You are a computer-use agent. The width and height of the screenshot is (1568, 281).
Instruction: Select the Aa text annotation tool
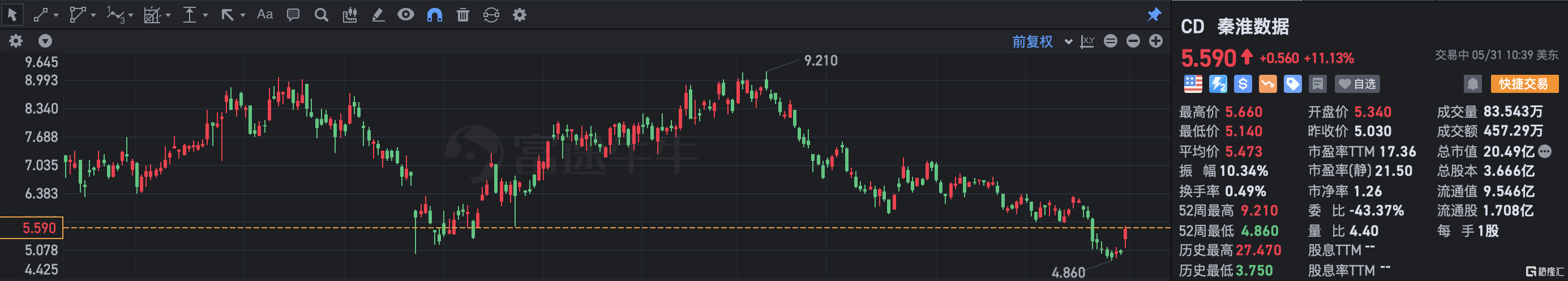265,15
